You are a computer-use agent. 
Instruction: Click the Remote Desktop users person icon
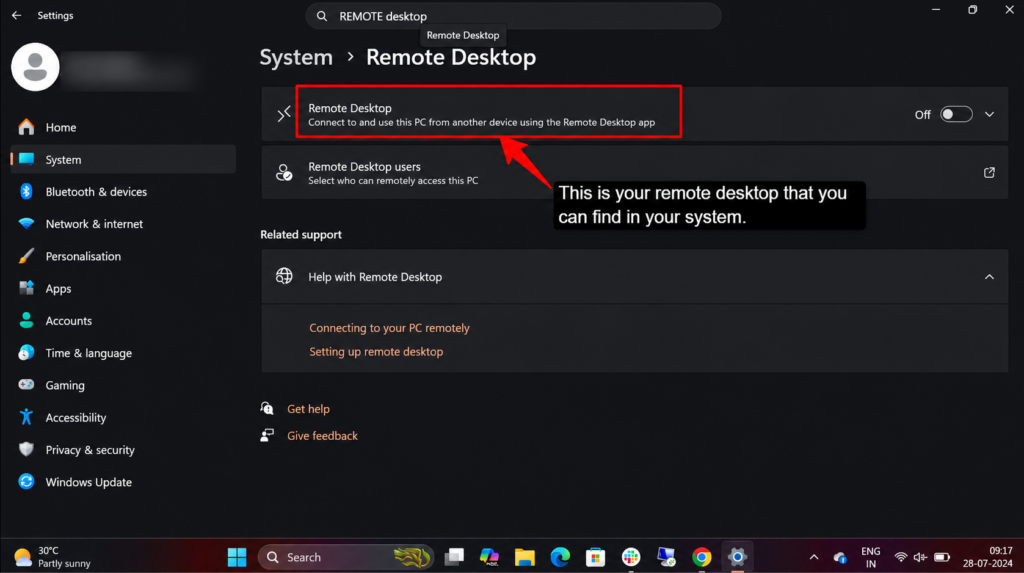click(284, 172)
